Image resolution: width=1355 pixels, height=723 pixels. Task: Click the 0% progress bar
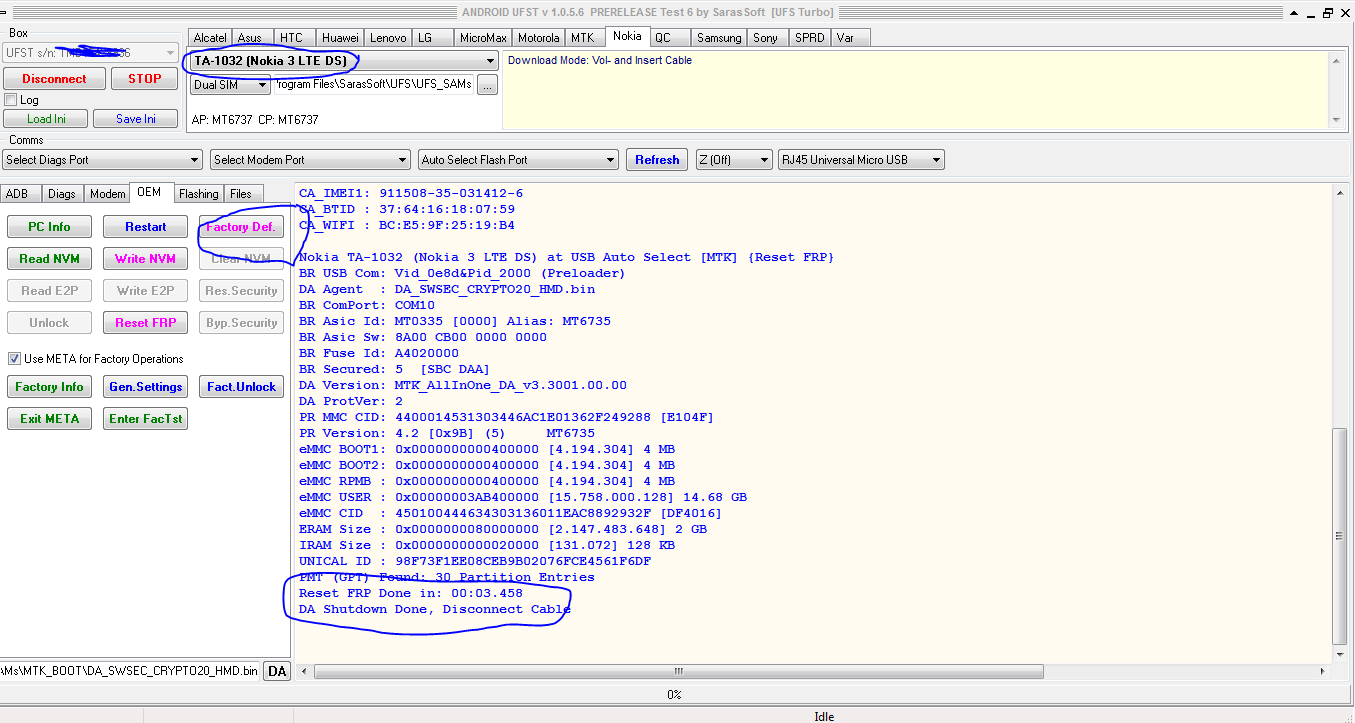pos(674,694)
